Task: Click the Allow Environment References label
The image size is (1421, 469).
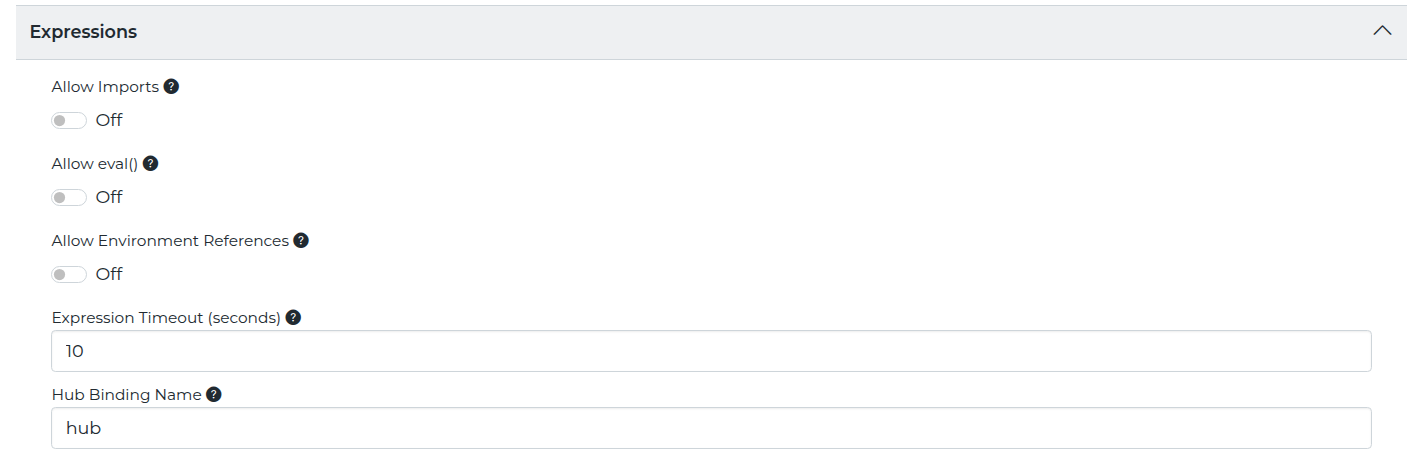Action: (170, 241)
